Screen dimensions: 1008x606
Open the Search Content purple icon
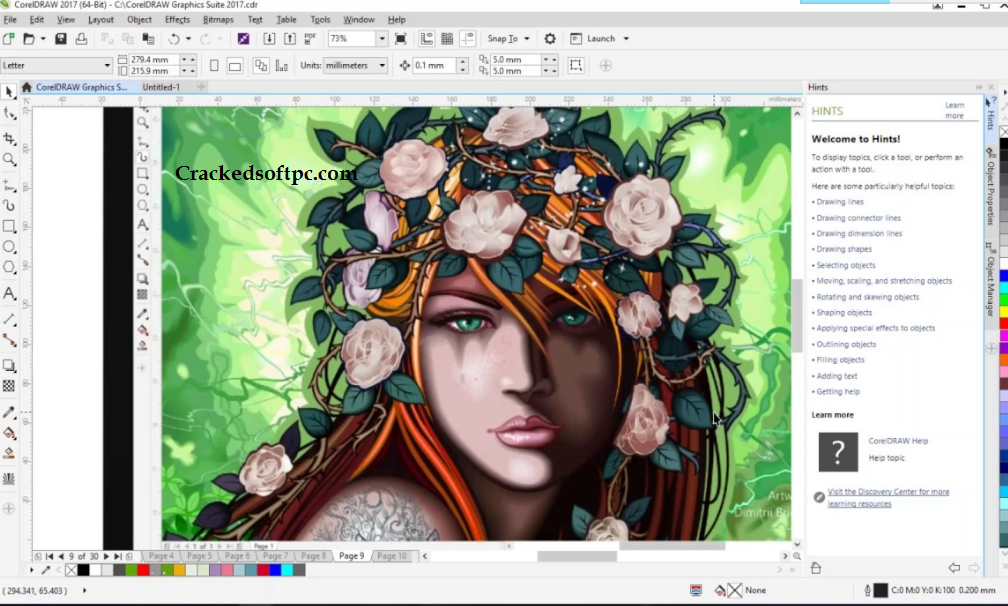[243, 39]
